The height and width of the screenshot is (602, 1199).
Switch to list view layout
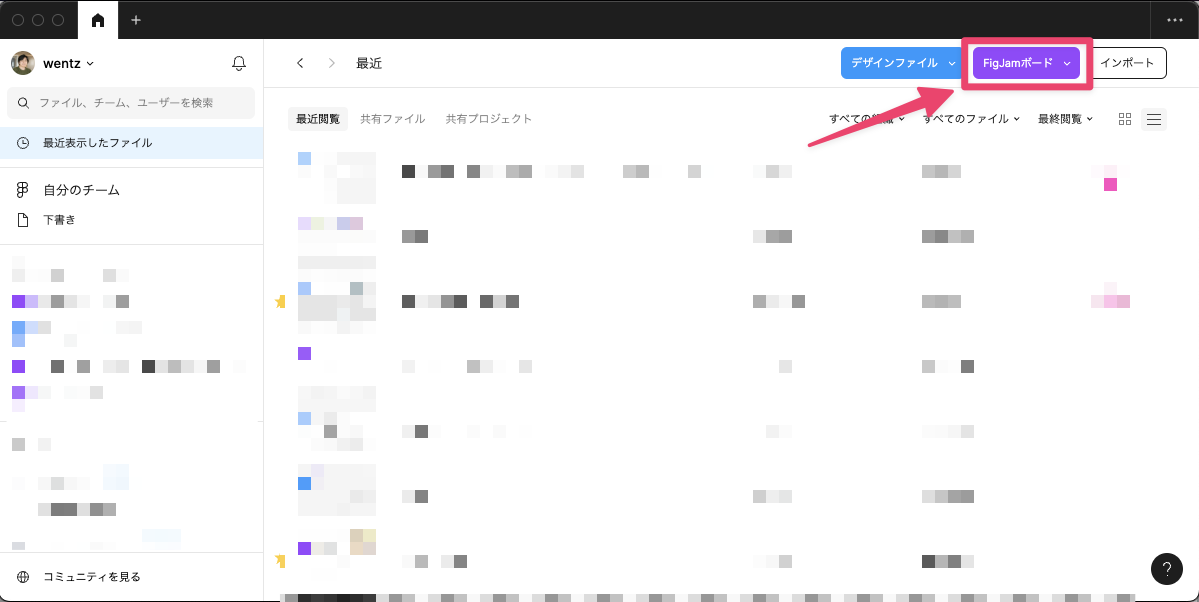[1154, 119]
